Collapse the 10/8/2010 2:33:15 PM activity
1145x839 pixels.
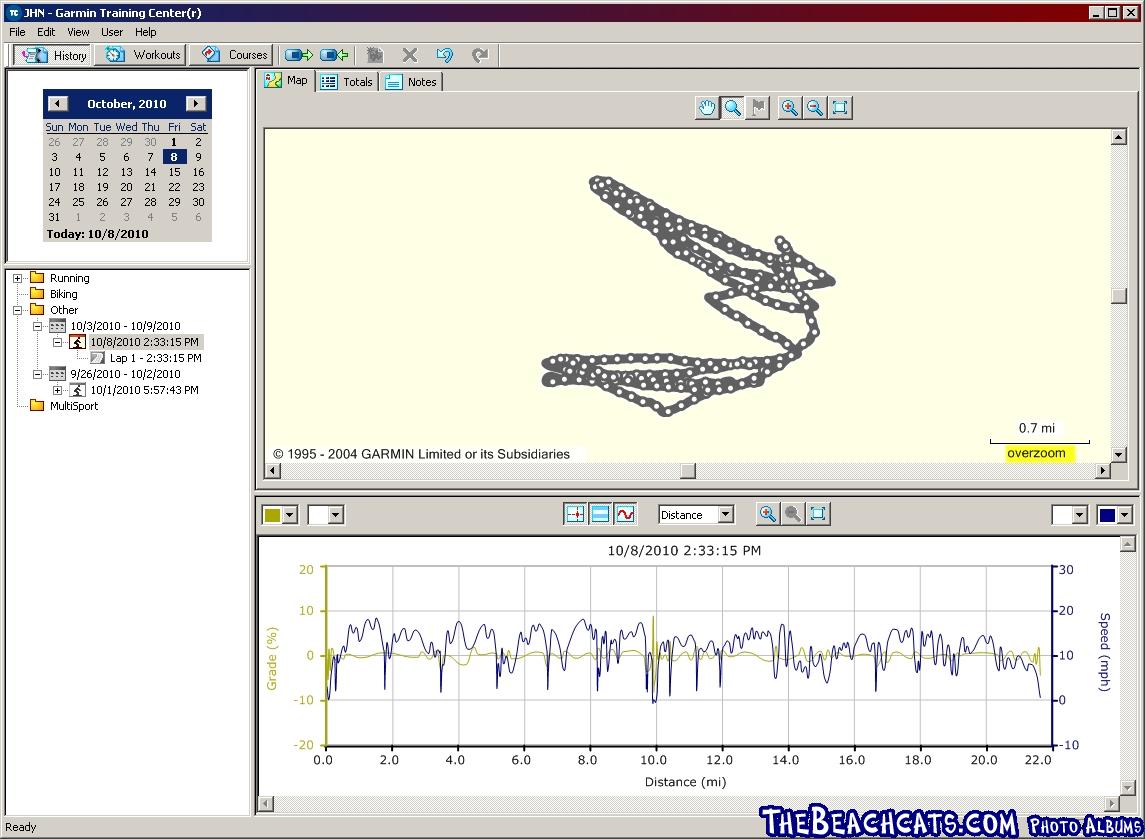pyautogui.click(x=57, y=342)
